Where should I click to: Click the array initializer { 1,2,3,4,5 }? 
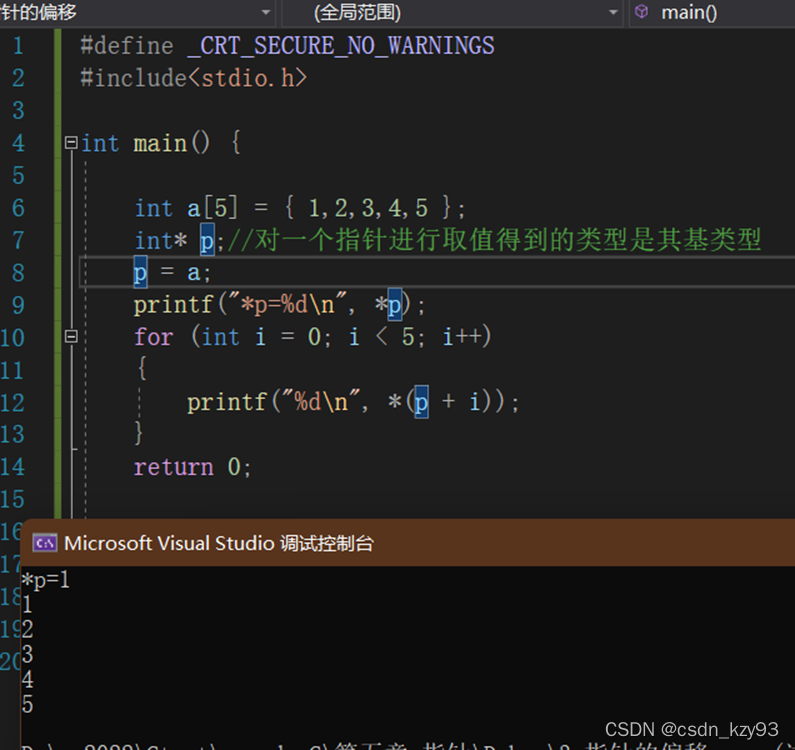tap(368, 208)
